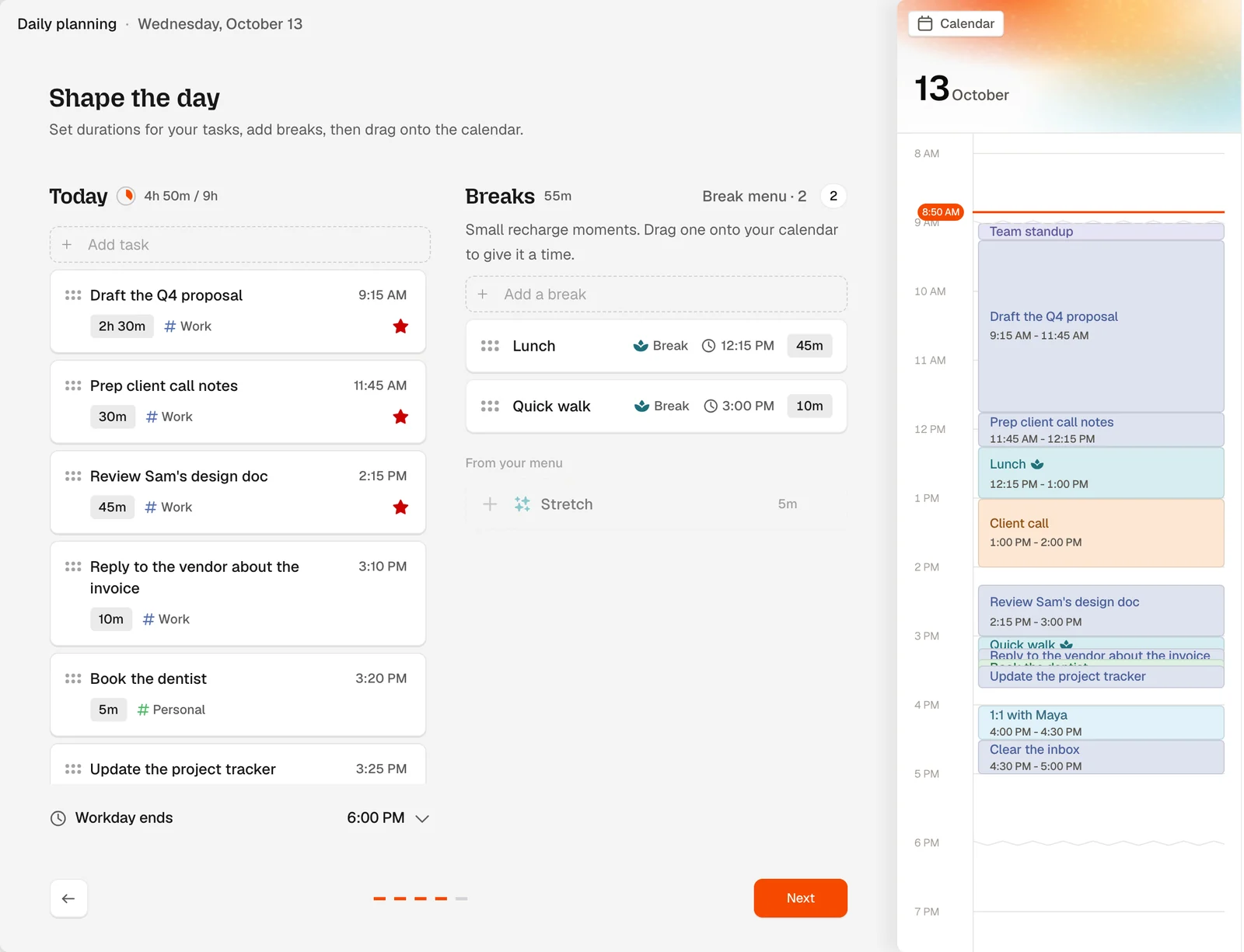Click the 8:50 AM current time marker

coord(941,212)
